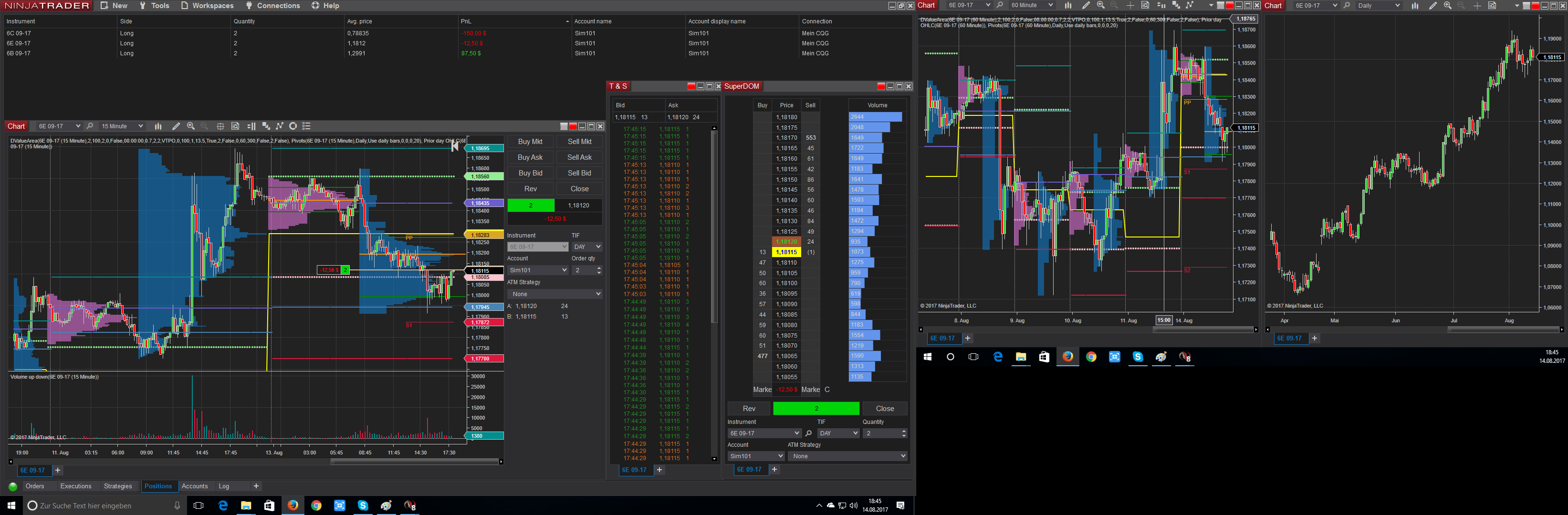Open the Tools menu

pyautogui.click(x=154, y=5)
